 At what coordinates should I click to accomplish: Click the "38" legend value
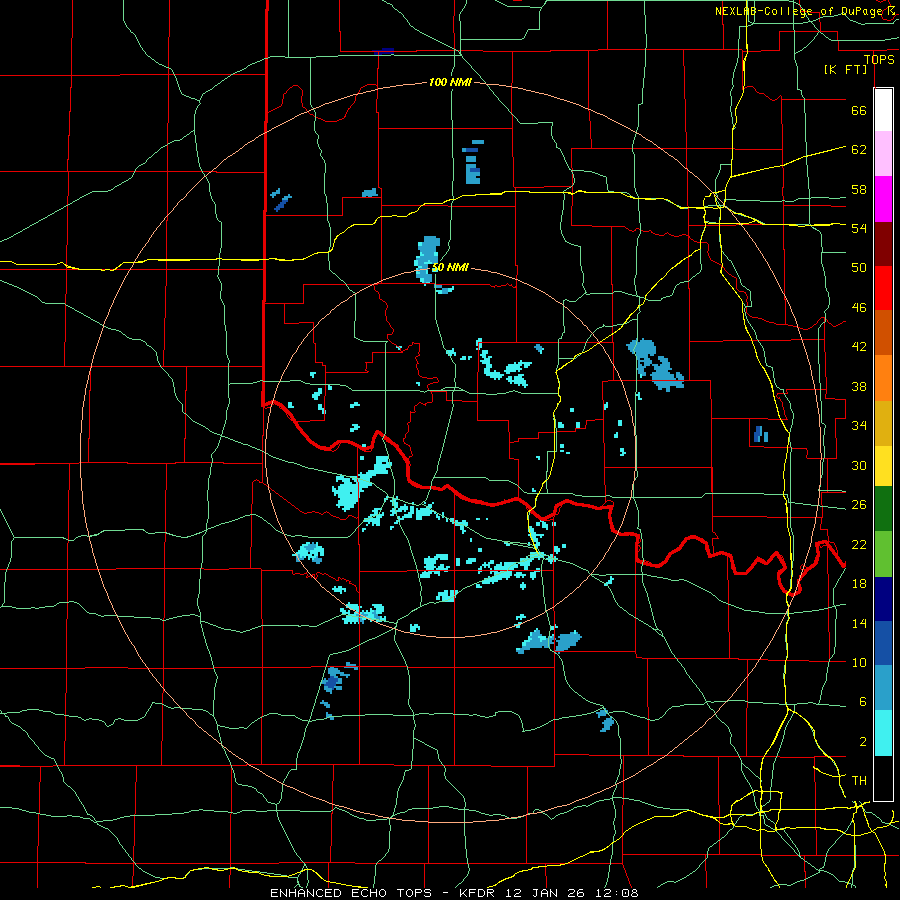[859, 386]
